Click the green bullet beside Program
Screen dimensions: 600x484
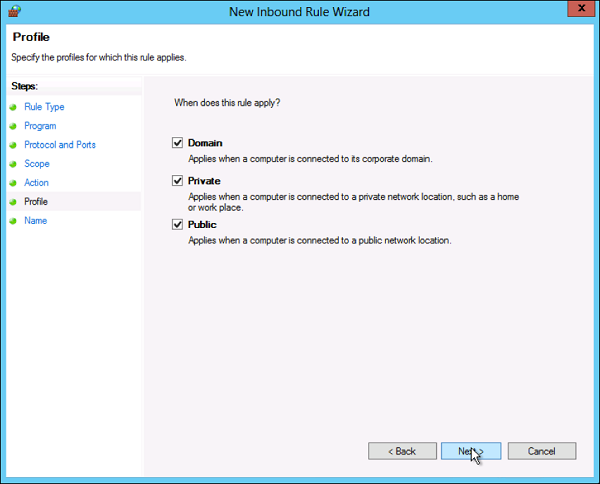pos(13,126)
